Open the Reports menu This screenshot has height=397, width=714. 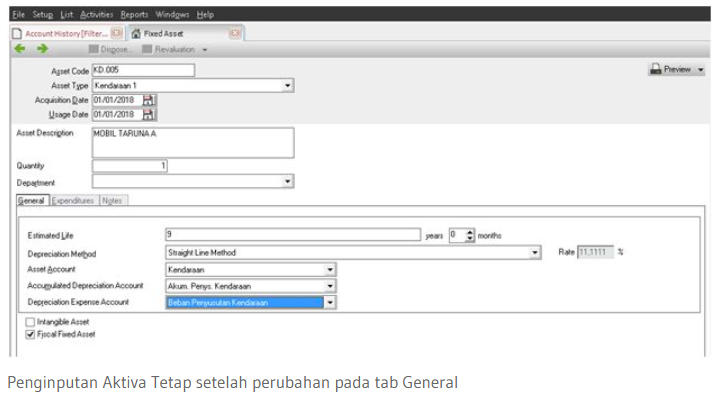click(134, 15)
